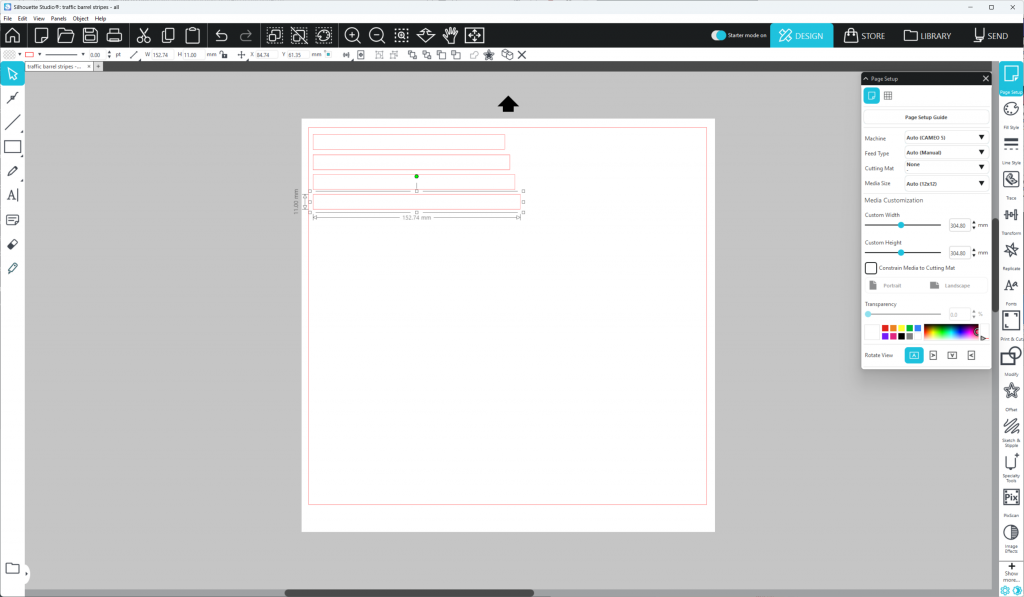Open the Sketch & Stipple panel

(x=1011, y=431)
